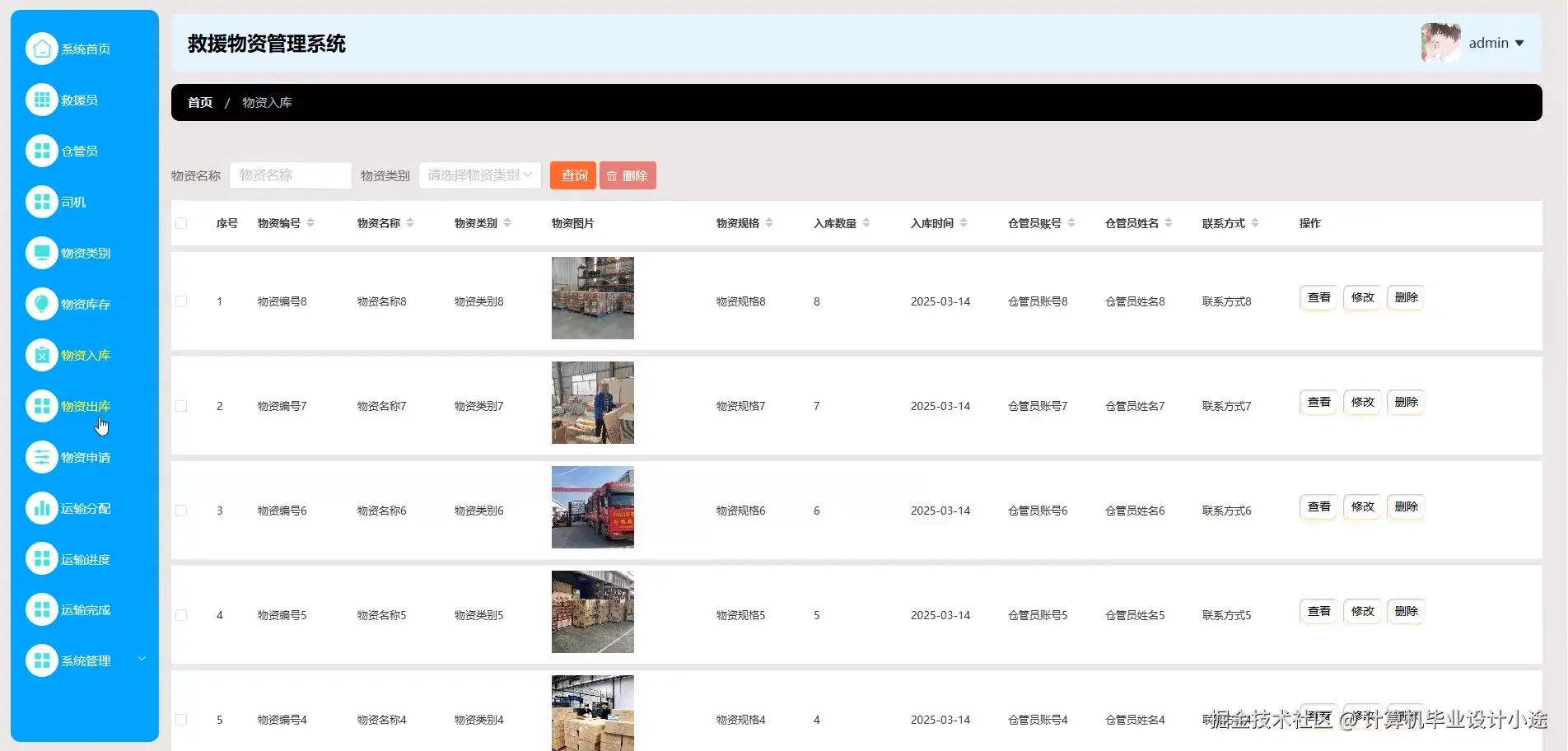Click the 物资库存 bulb icon
The width and height of the screenshot is (1568, 751).
pyautogui.click(x=42, y=304)
